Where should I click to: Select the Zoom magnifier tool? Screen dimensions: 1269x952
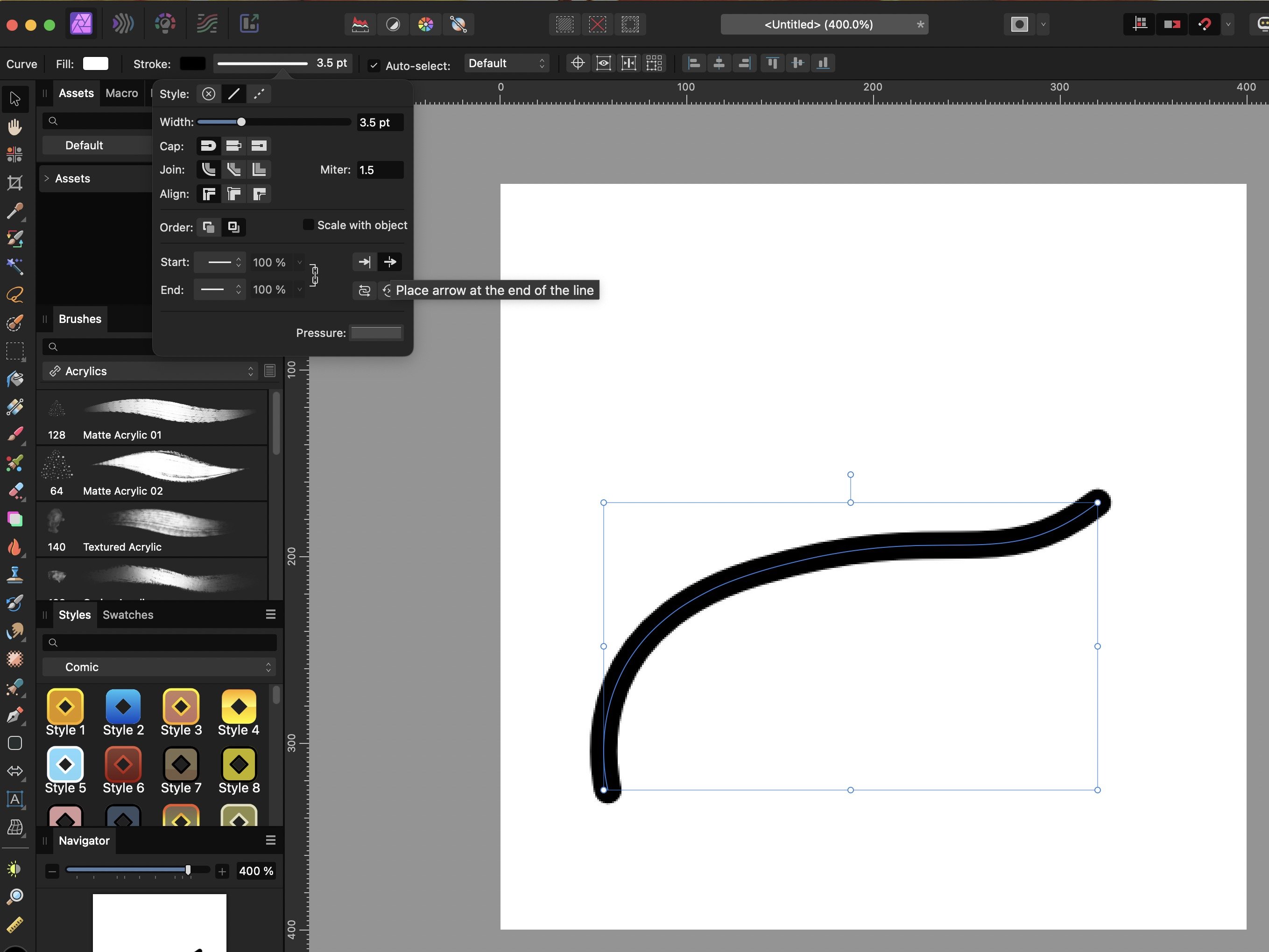(x=15, y=896)
